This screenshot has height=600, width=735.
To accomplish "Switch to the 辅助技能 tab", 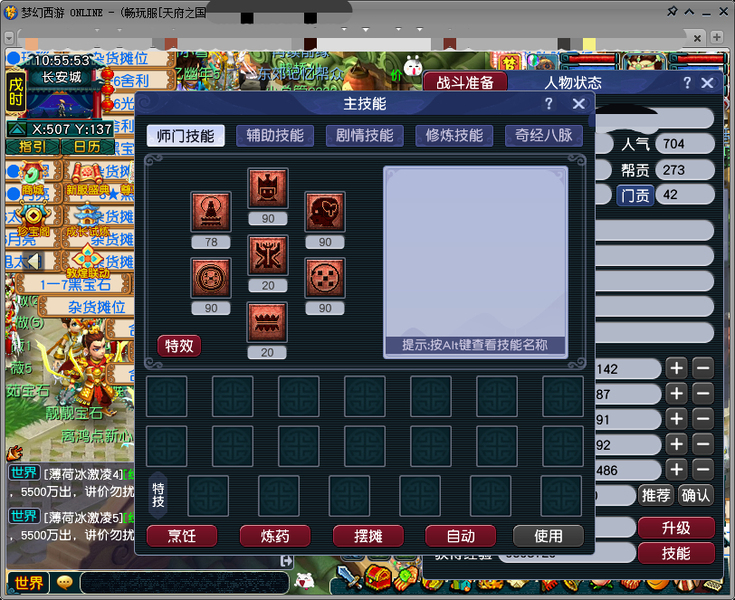I will (275, 136).
